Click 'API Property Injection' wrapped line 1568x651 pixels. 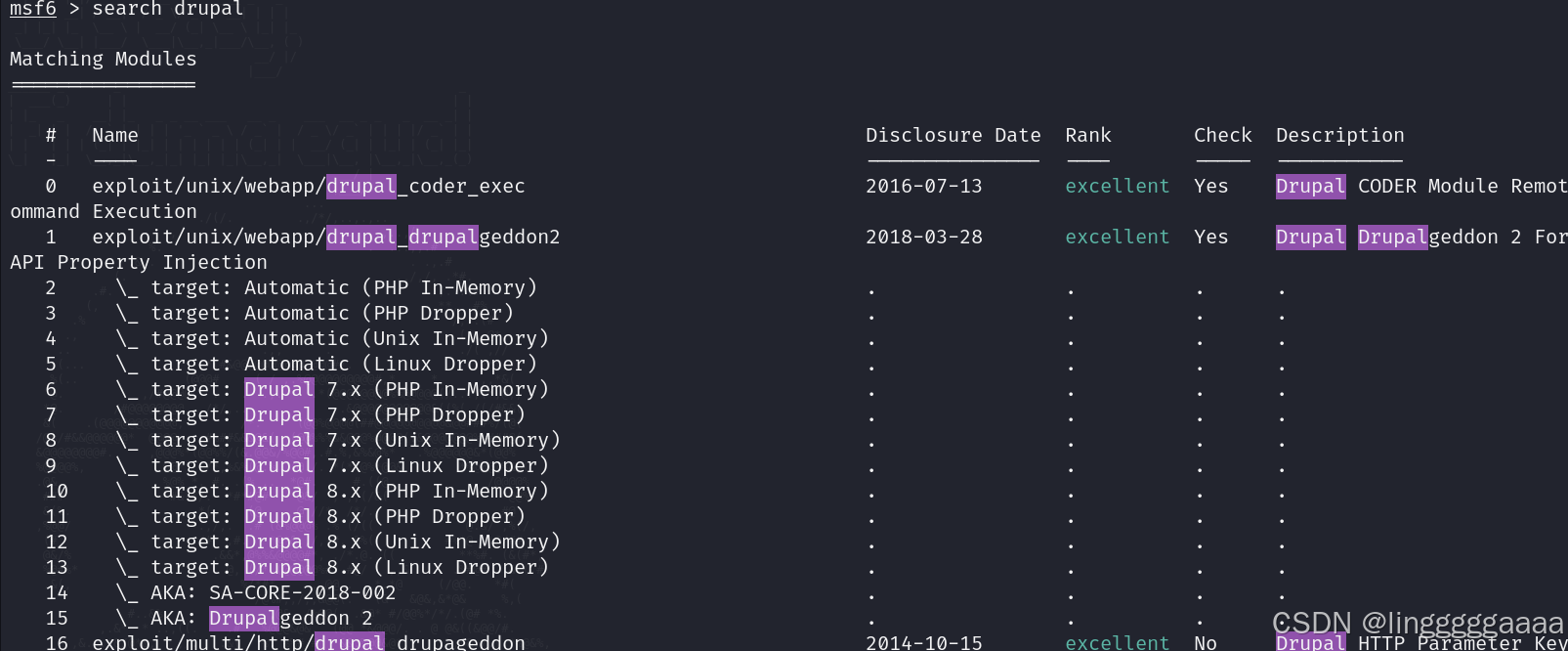coord(139,263)
